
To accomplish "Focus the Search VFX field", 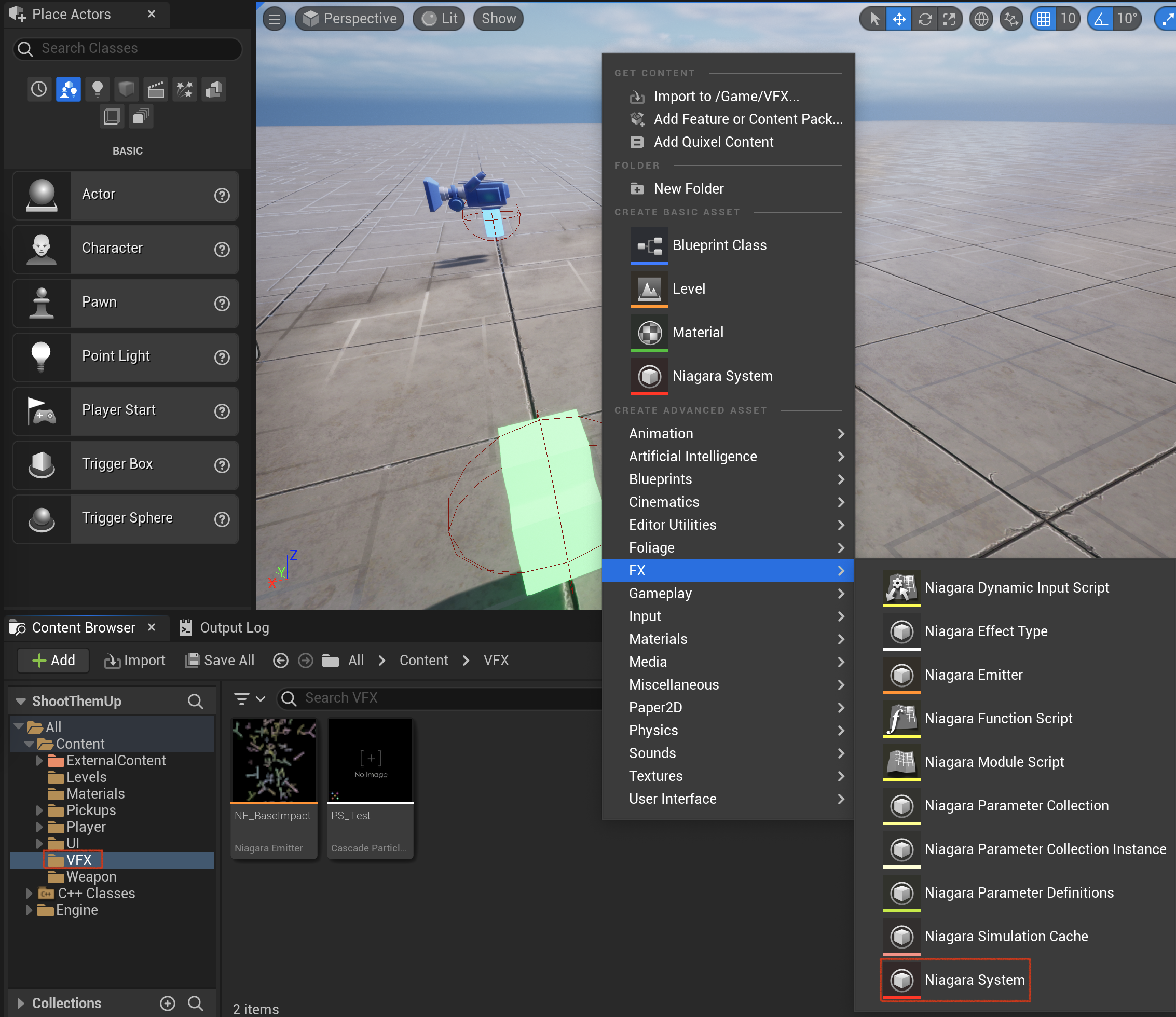I will pos(440,698).
